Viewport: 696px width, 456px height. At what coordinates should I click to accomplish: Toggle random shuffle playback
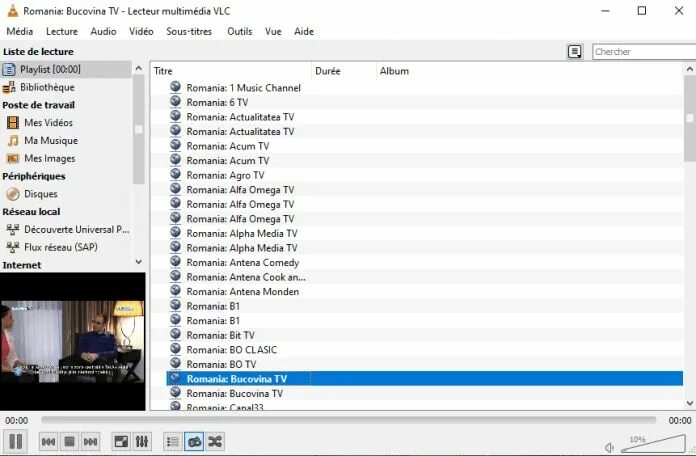coord(215,441)
